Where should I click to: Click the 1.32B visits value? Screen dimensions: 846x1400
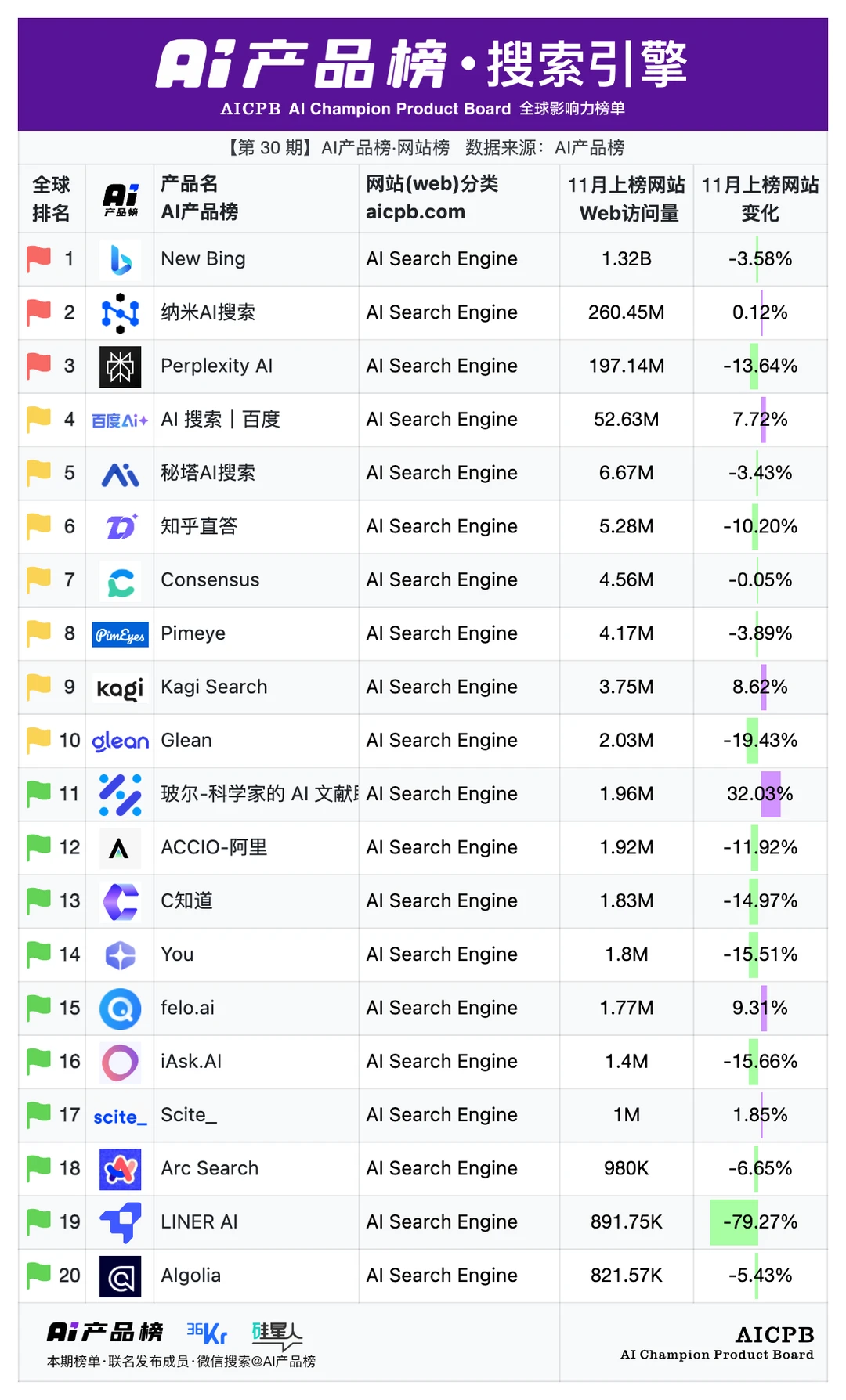[627, 258]
